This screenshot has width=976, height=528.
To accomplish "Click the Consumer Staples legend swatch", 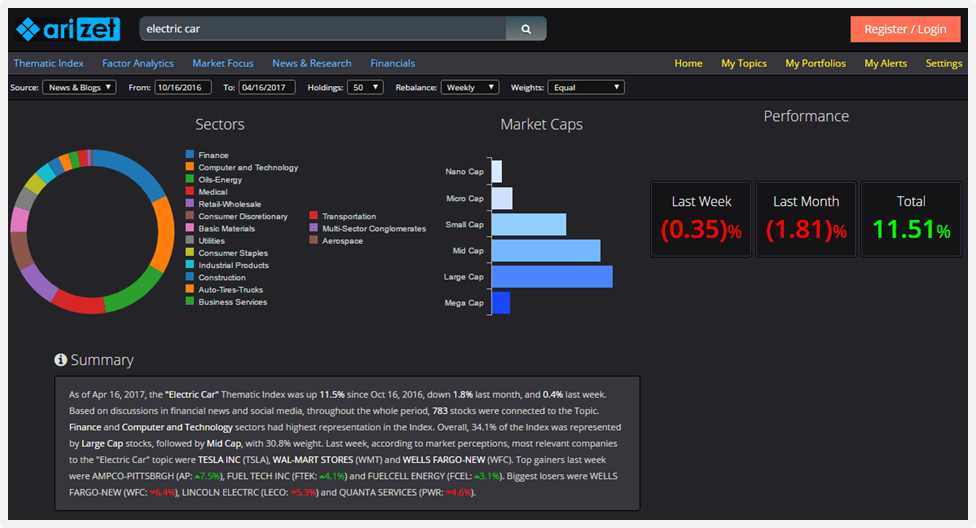I will tap(190, 252).
